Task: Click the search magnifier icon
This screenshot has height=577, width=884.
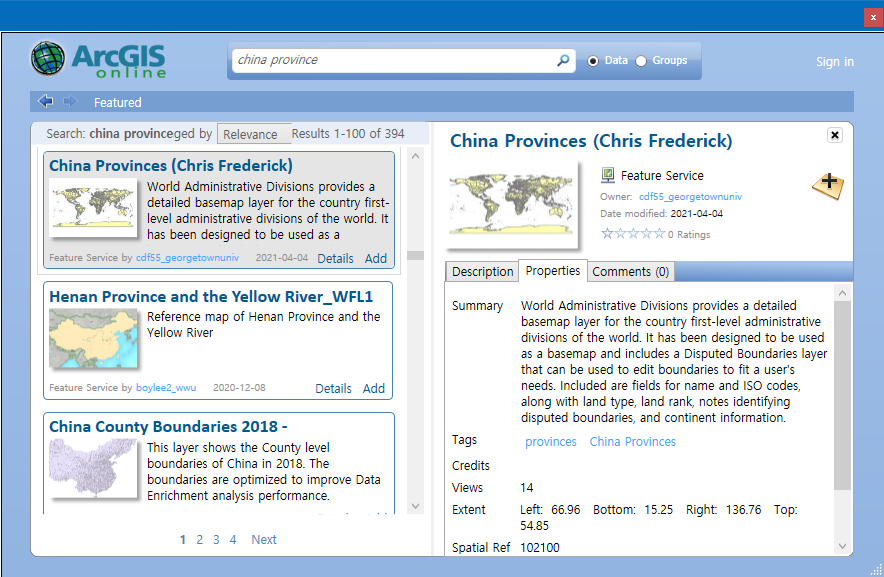Action: [x=563, y=60]
